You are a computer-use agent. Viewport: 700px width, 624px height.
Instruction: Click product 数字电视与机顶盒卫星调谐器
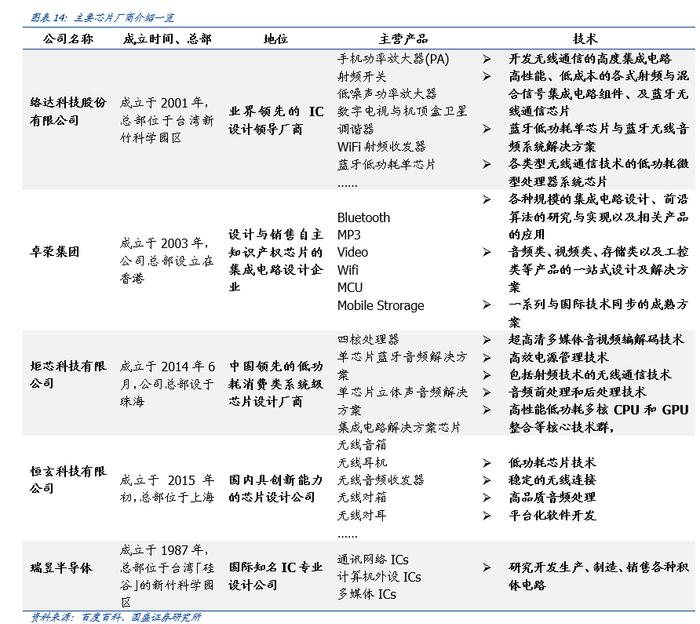[402, 120]
